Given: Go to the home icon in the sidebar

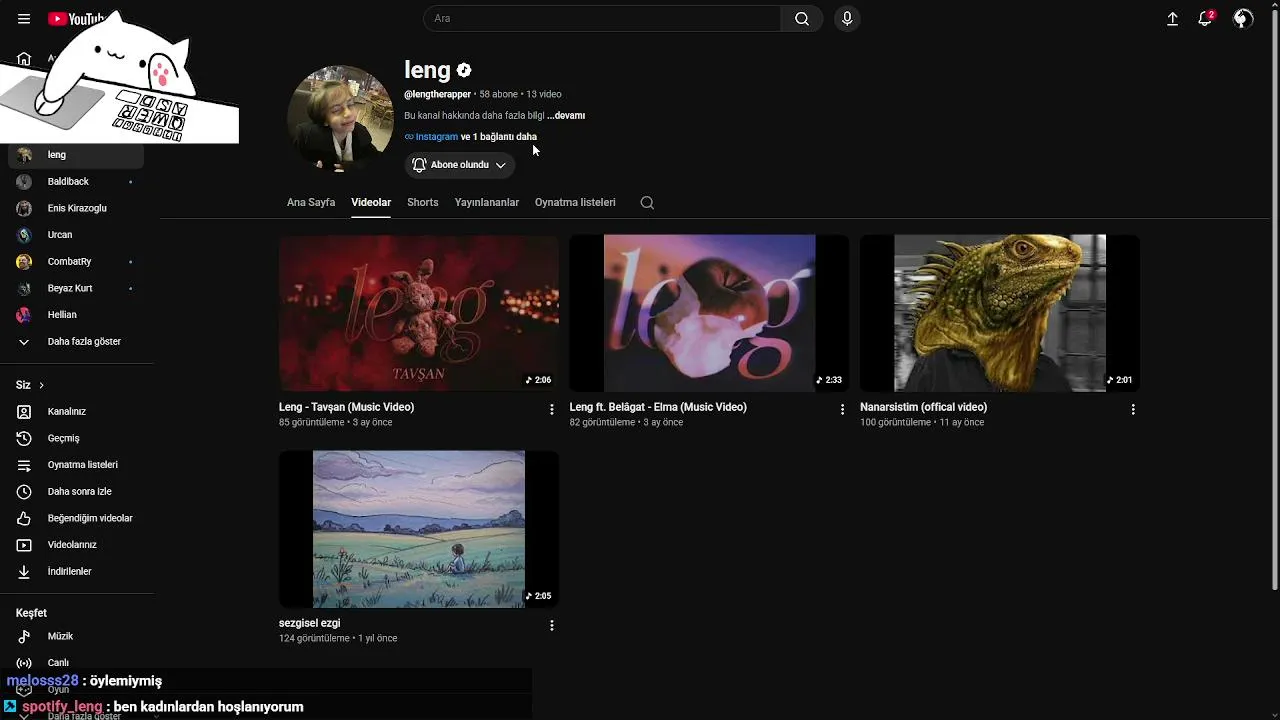Looking at the screenshot, I should tap(24, 59).
